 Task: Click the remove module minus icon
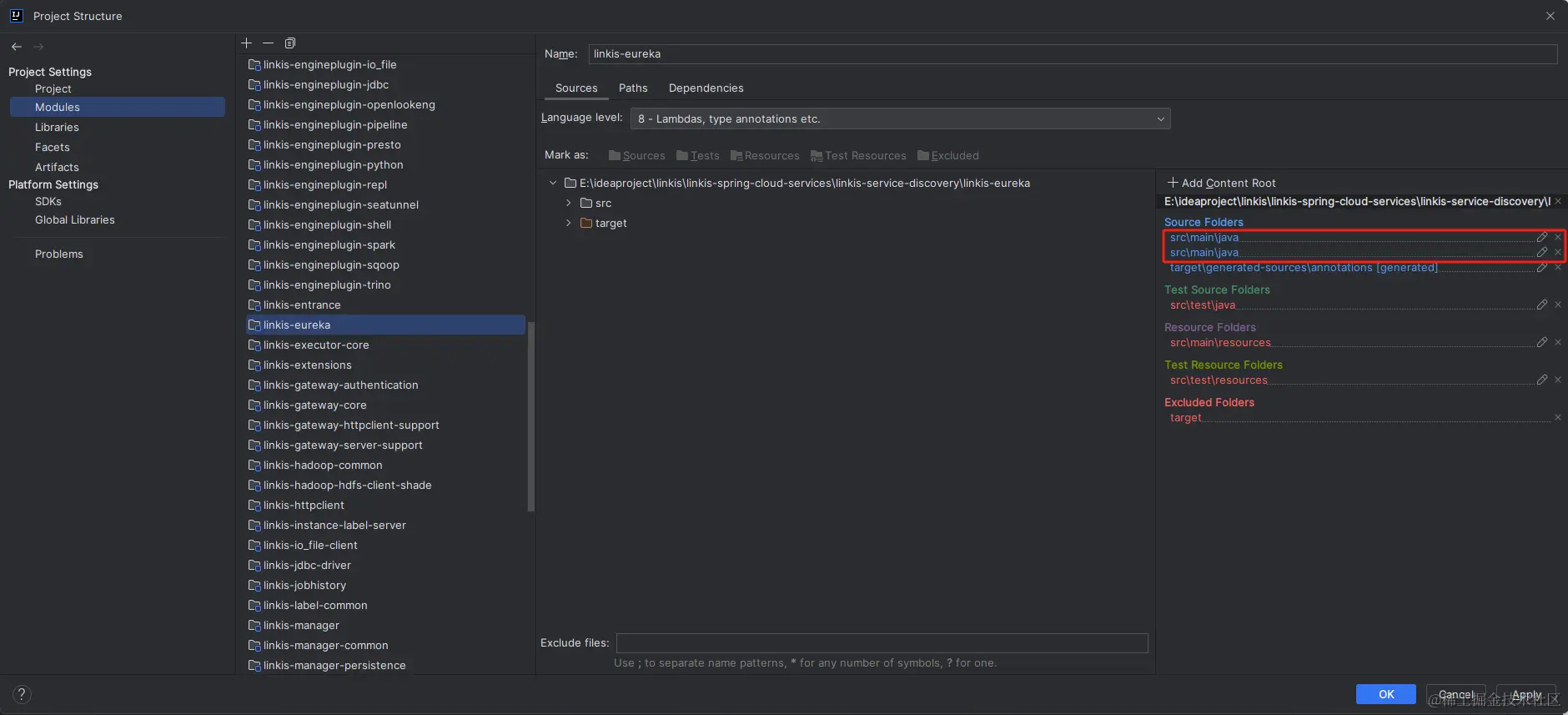click(x=268, y=43)
